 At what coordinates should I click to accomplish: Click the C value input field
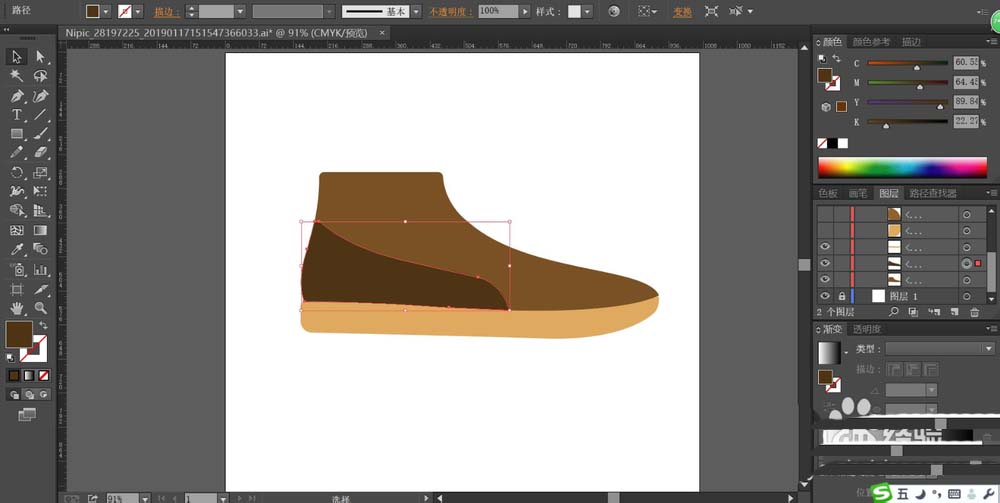coord(964,62)
